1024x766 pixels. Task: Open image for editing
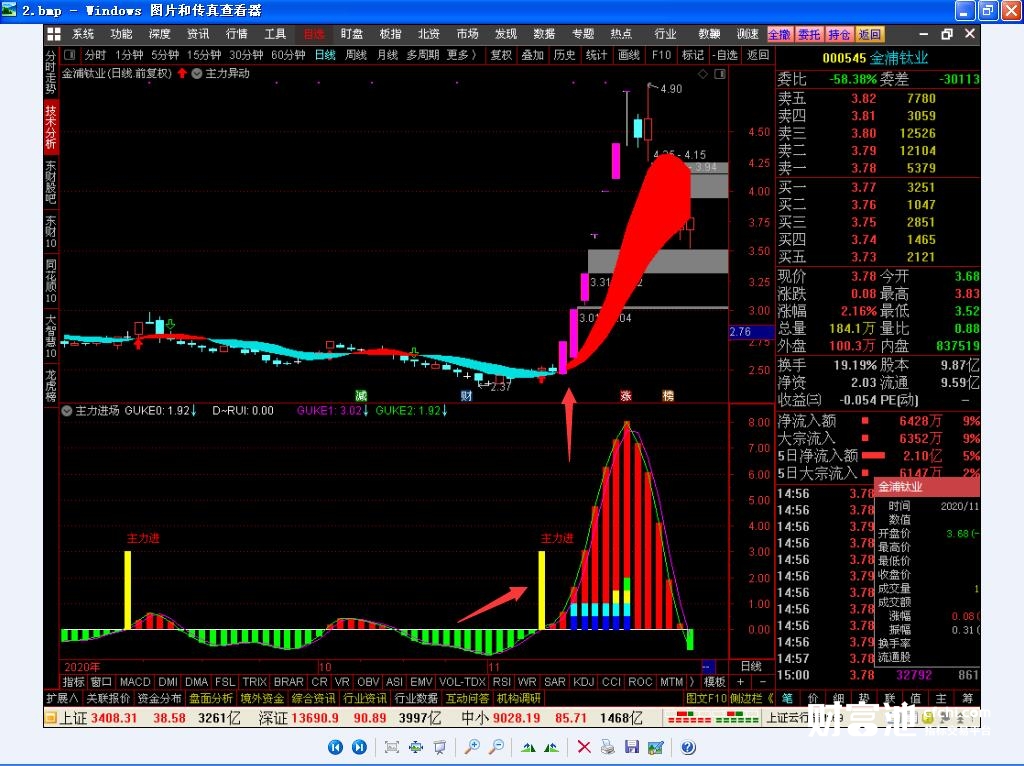656,747
